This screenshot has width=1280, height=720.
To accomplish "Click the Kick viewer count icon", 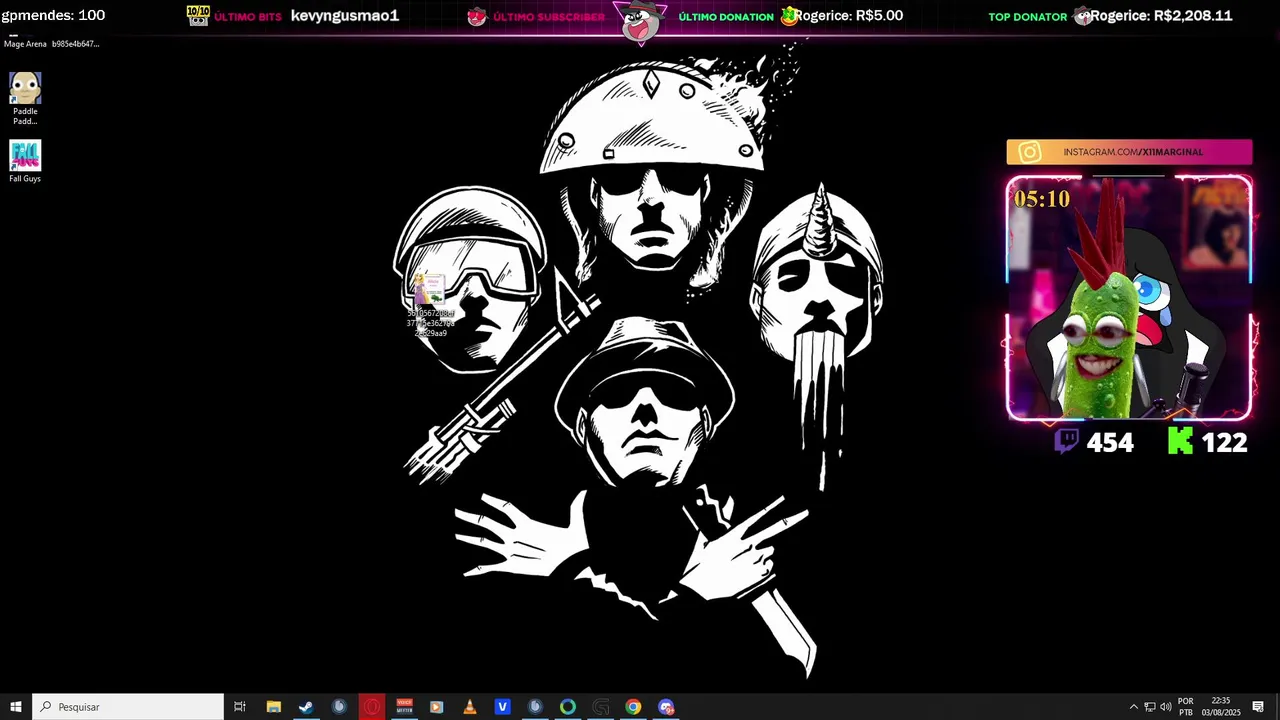I will pyautogui.click(x=1180, y=441).
